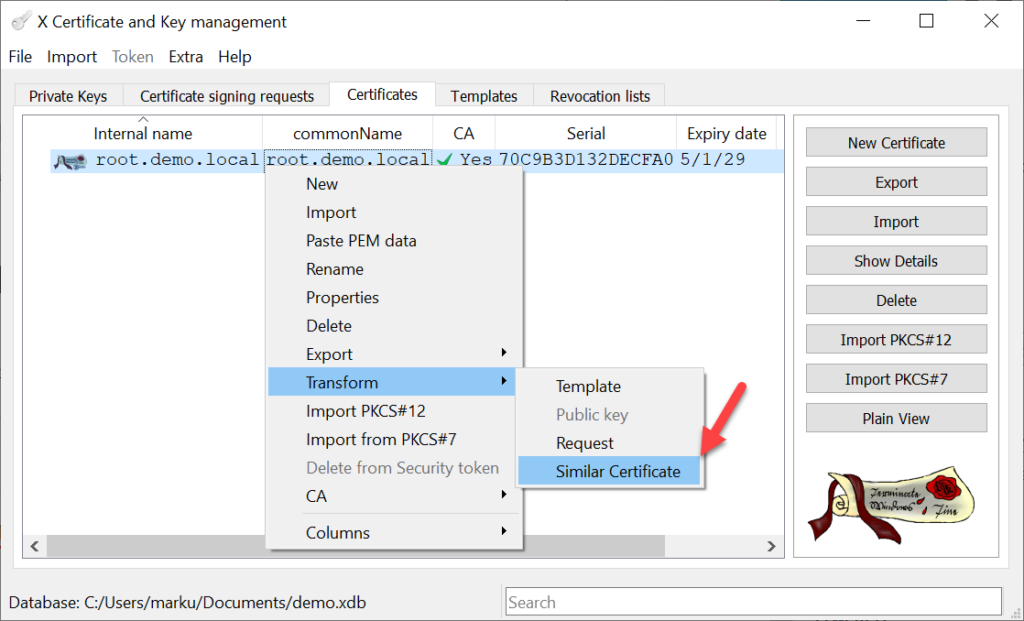Viewport: 1024px width, 621px height.
Task: Sort by the Expiry date column header
Action: pyautogui.click(x=726, y=133)
